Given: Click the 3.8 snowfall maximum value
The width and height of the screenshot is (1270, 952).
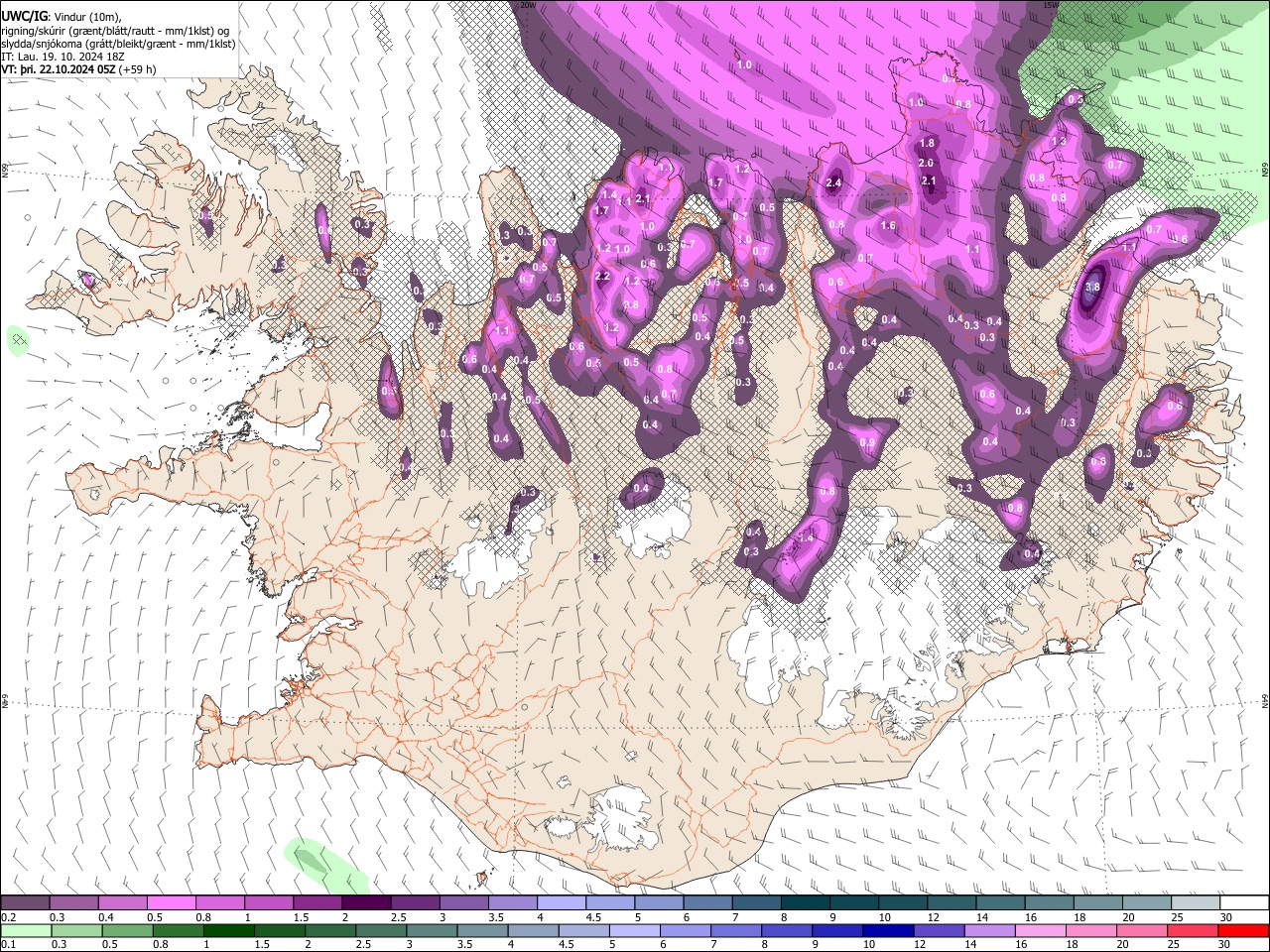Looking at the screenshot, I should tap(1092, 287).
